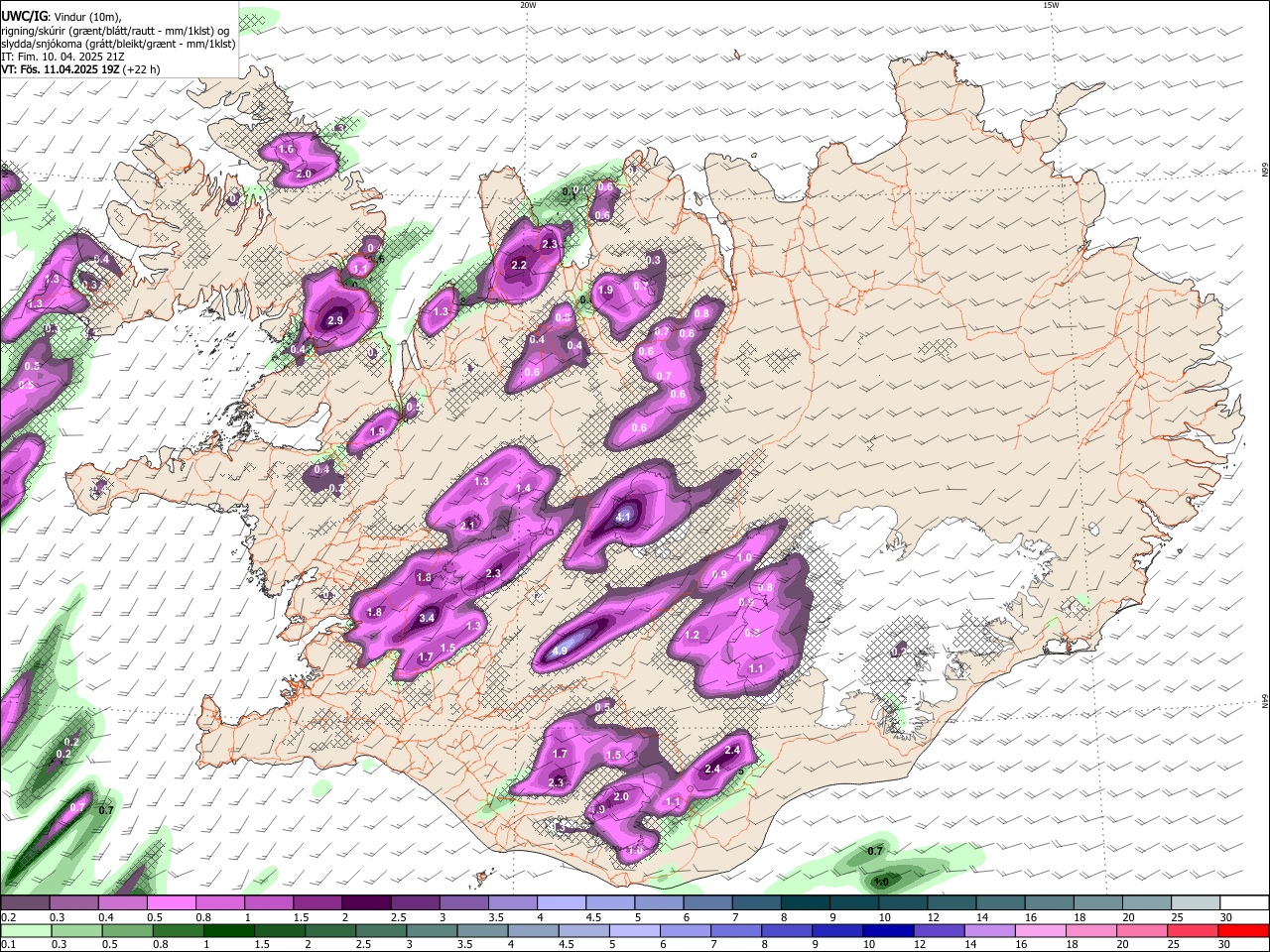Click the darkest green swatch labeled 1 in lower legend

pyautogui.click(x=228, y=930)
